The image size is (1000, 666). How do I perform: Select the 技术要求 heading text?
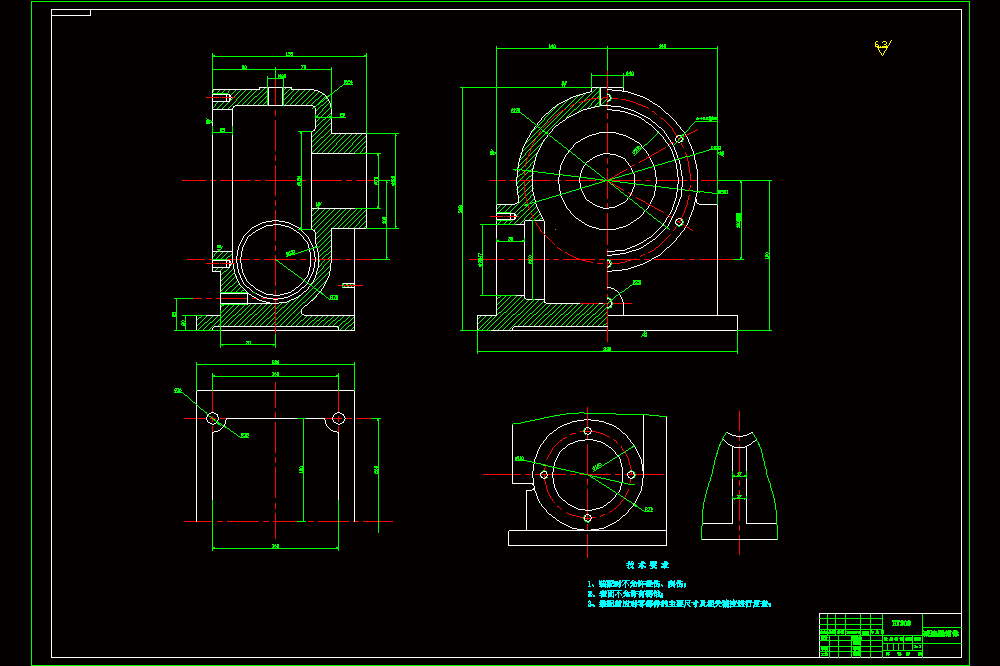(x=647, y=565)
